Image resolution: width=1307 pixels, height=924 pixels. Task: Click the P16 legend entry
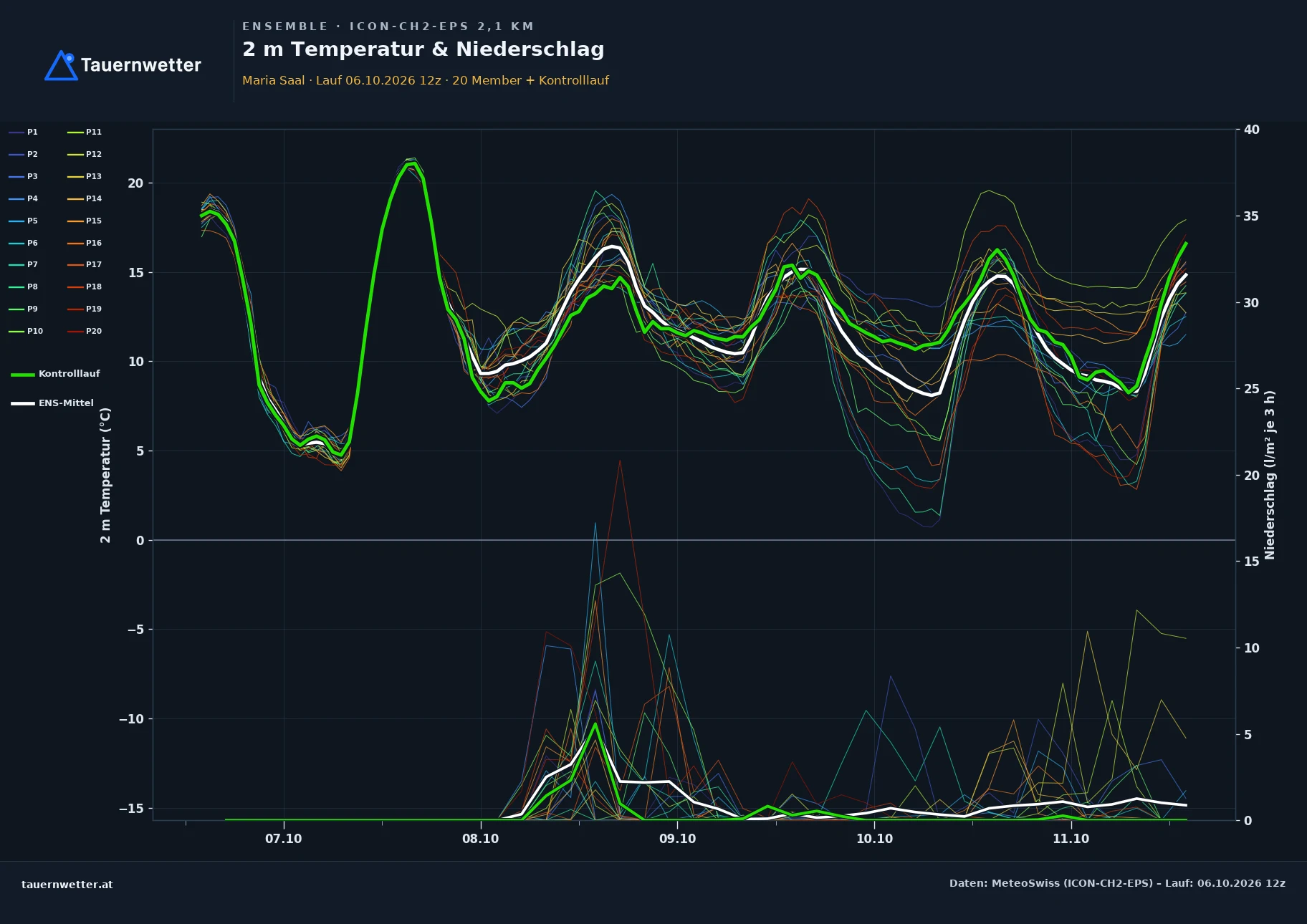[x=85, y=243]
